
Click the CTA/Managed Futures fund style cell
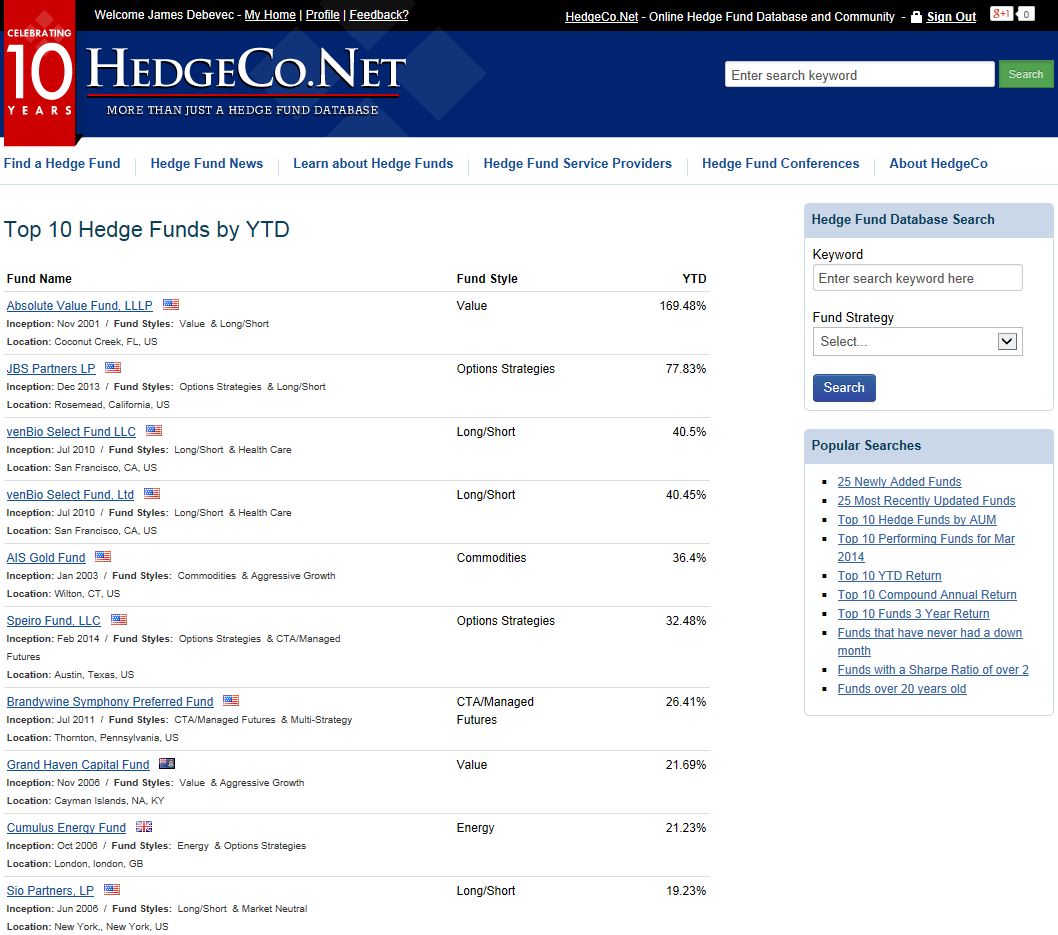495,710
